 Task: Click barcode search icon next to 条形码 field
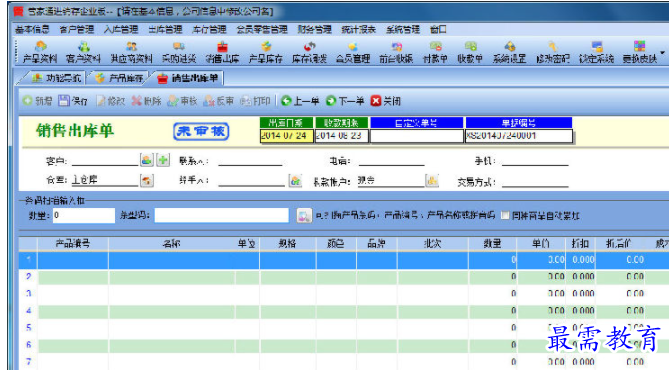point(304,216)
